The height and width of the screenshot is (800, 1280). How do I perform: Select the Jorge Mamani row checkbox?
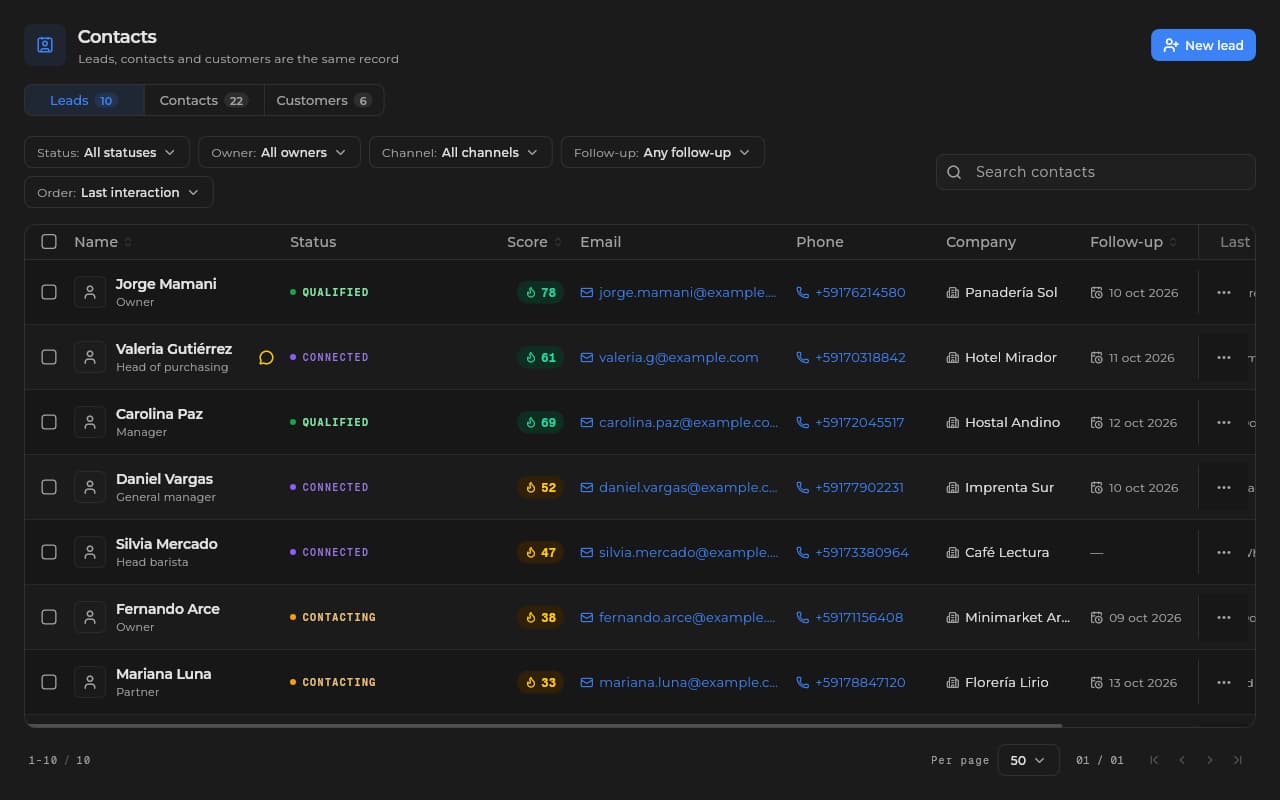49,292
